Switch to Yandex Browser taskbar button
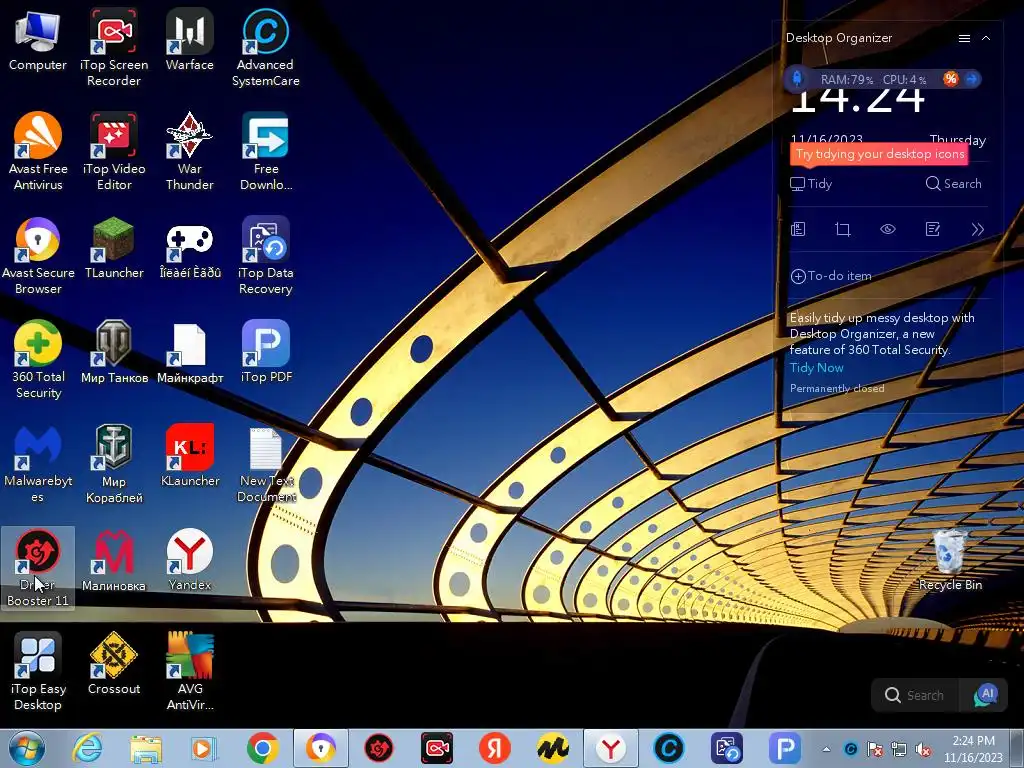Viewport: 1024px width, 768px height. click(x=611, y=748)
